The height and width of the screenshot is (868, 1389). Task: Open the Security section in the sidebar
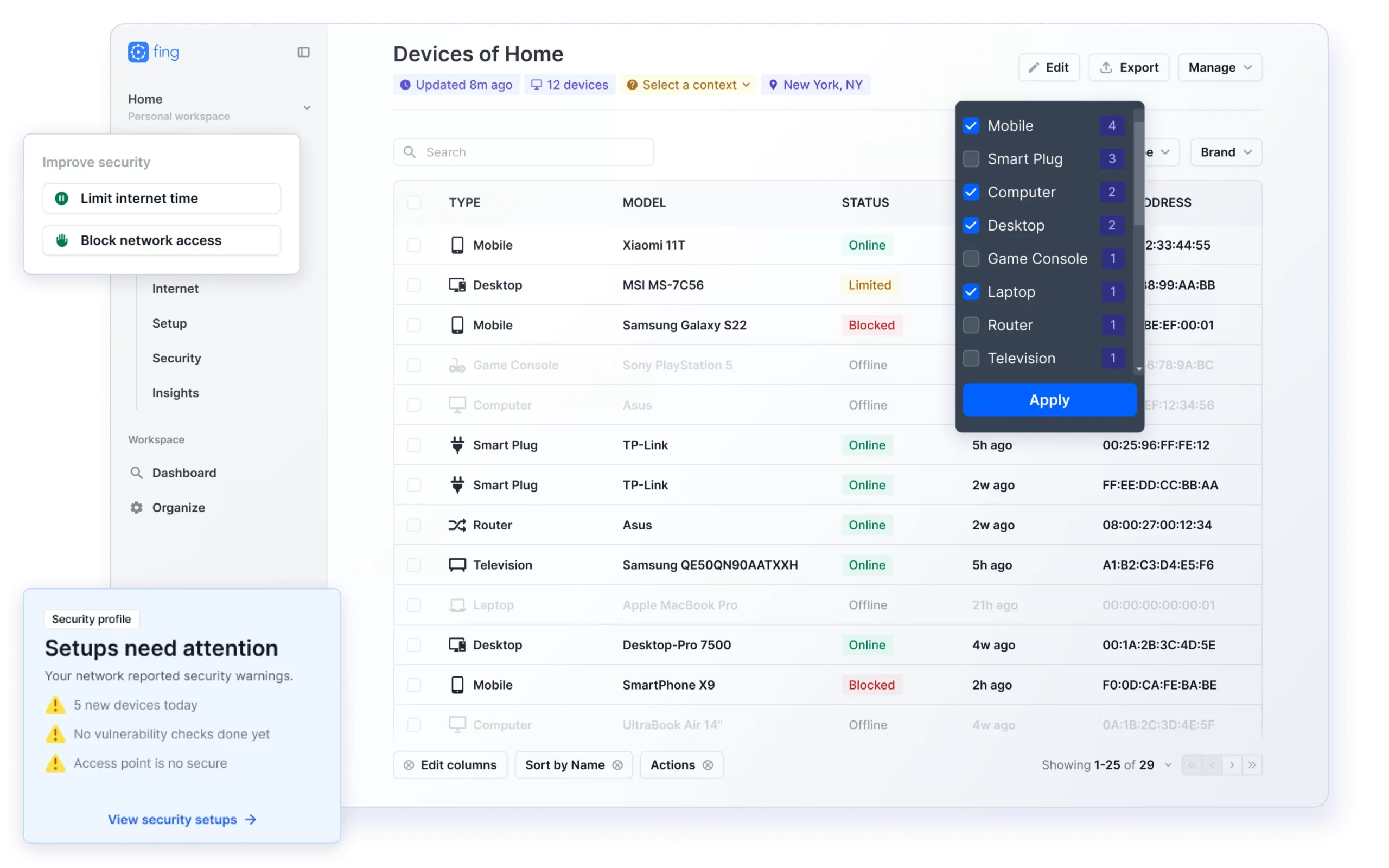click(x=176, y=358)
